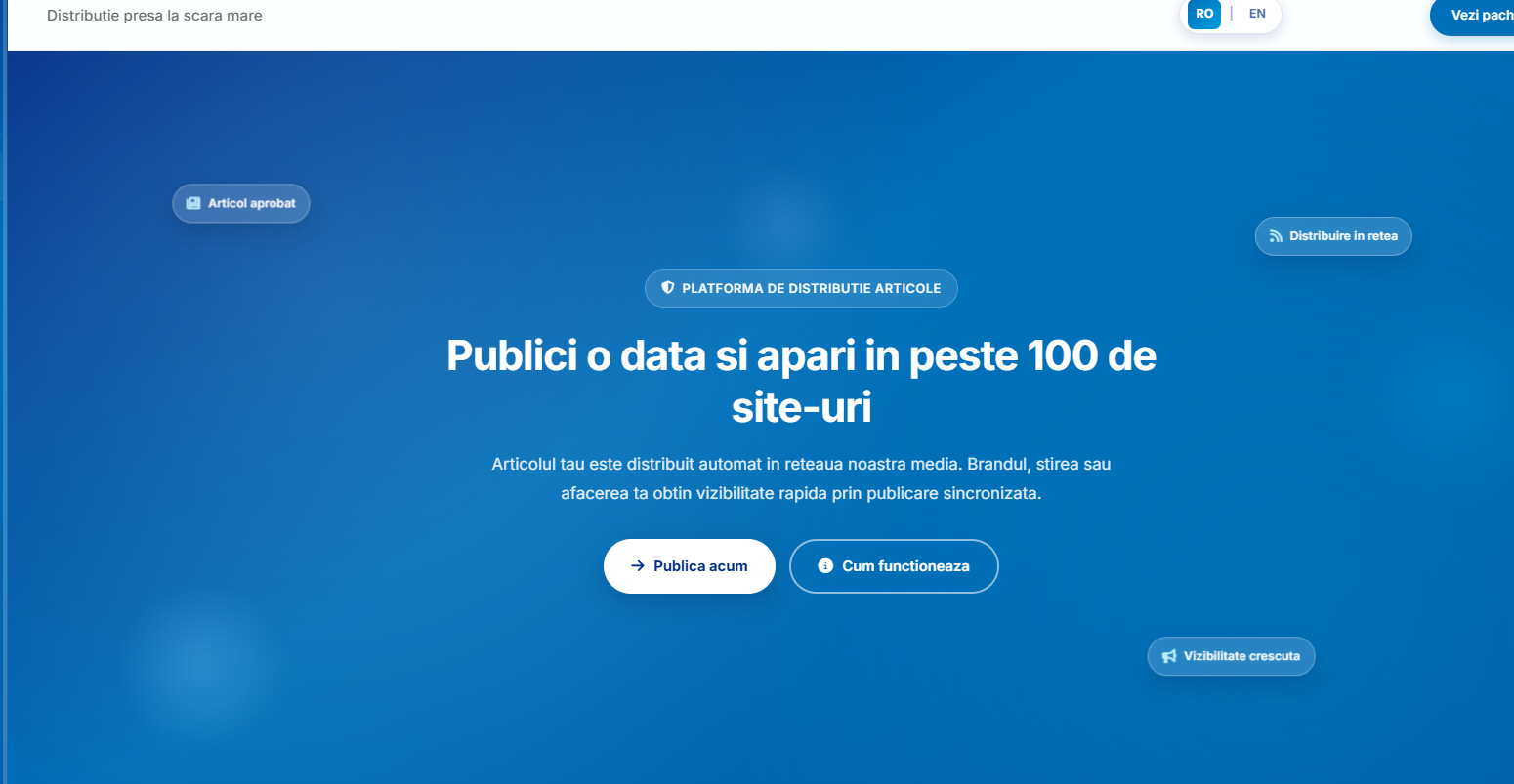Select the Distribuire in retea label text
Image resolution: width=1514 pixels, height=784 pixels.
(x=1343, y=236)
